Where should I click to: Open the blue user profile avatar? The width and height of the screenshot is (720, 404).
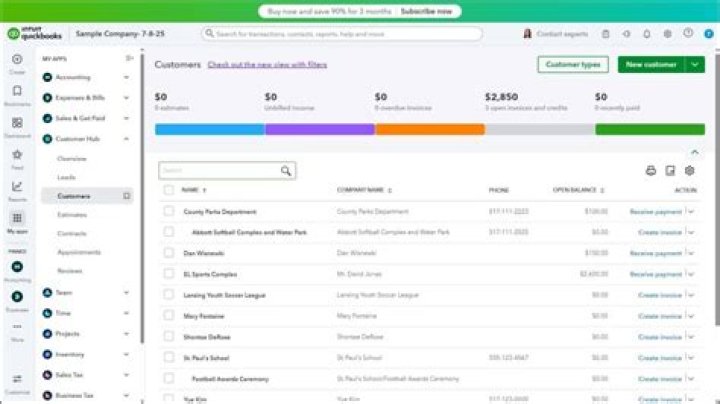click(709, 34)
